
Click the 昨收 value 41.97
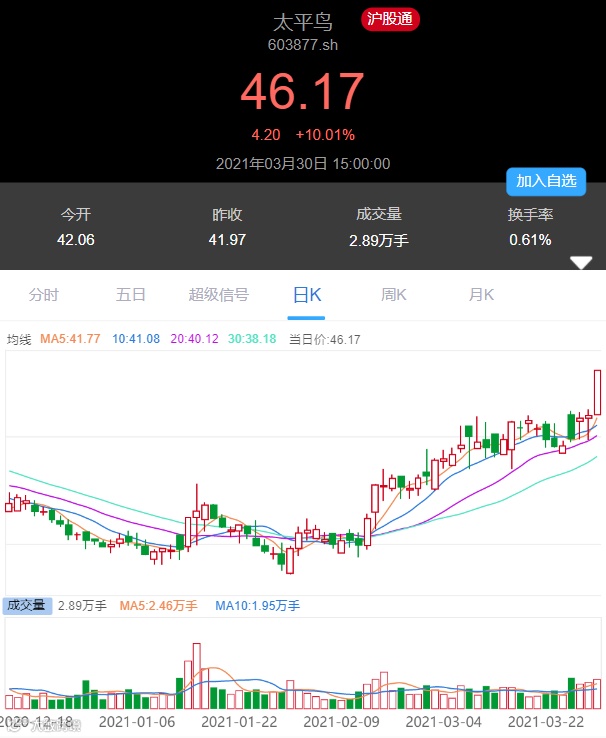coord(227,240)
